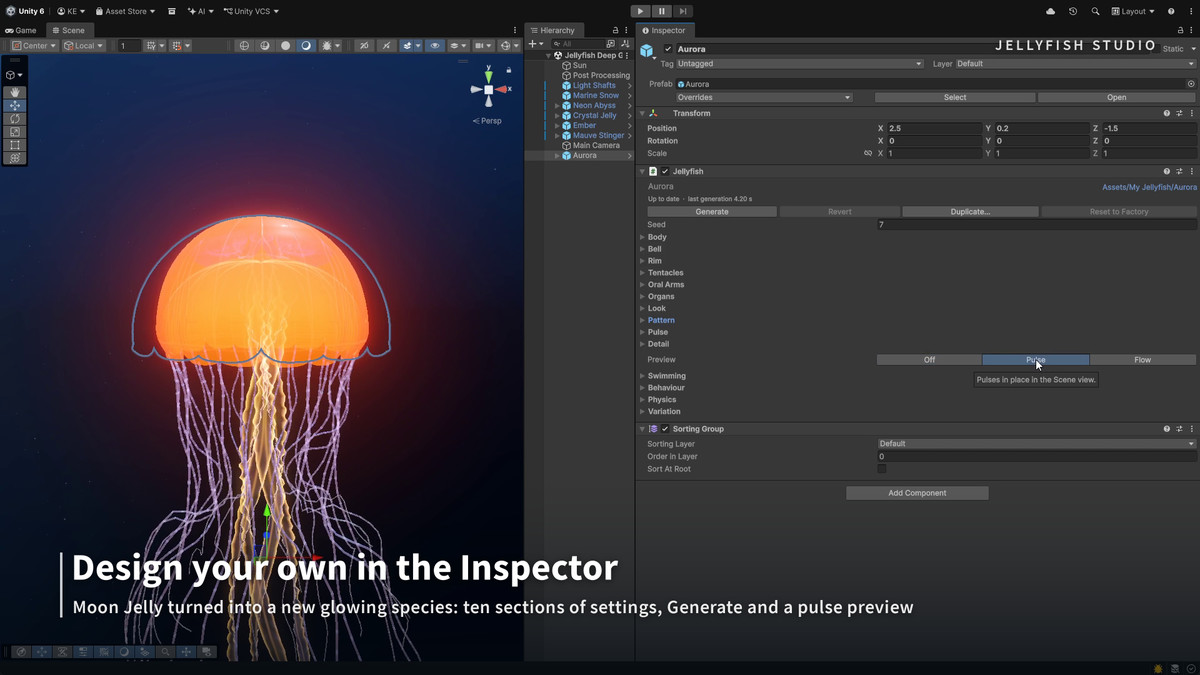This screenshot has width=1200, height=675.
Task: Open the Transform component help icon
Action: click(x=1167, y=113)
